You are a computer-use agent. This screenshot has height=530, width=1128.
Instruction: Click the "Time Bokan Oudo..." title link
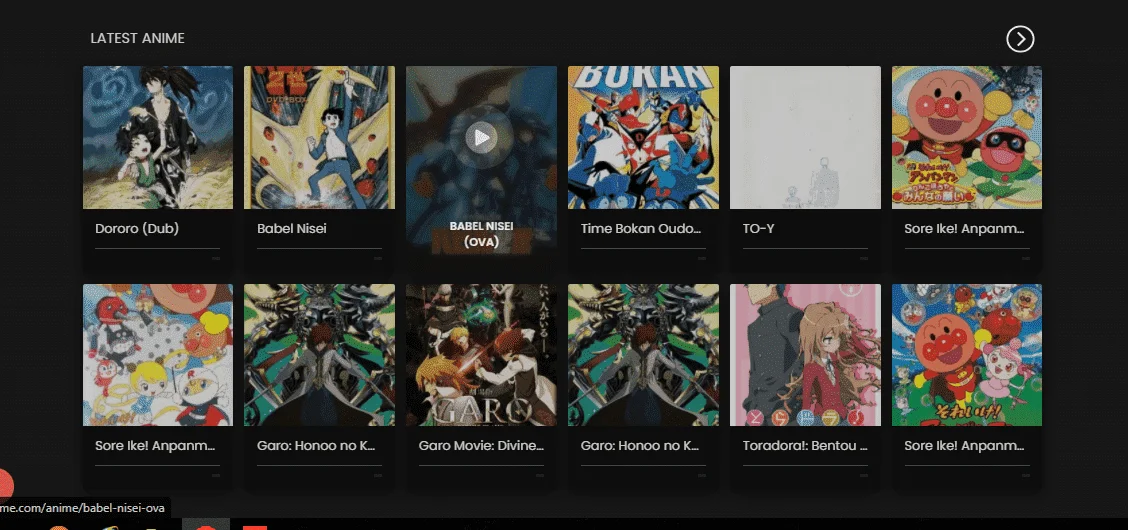(x=640, y=229)
